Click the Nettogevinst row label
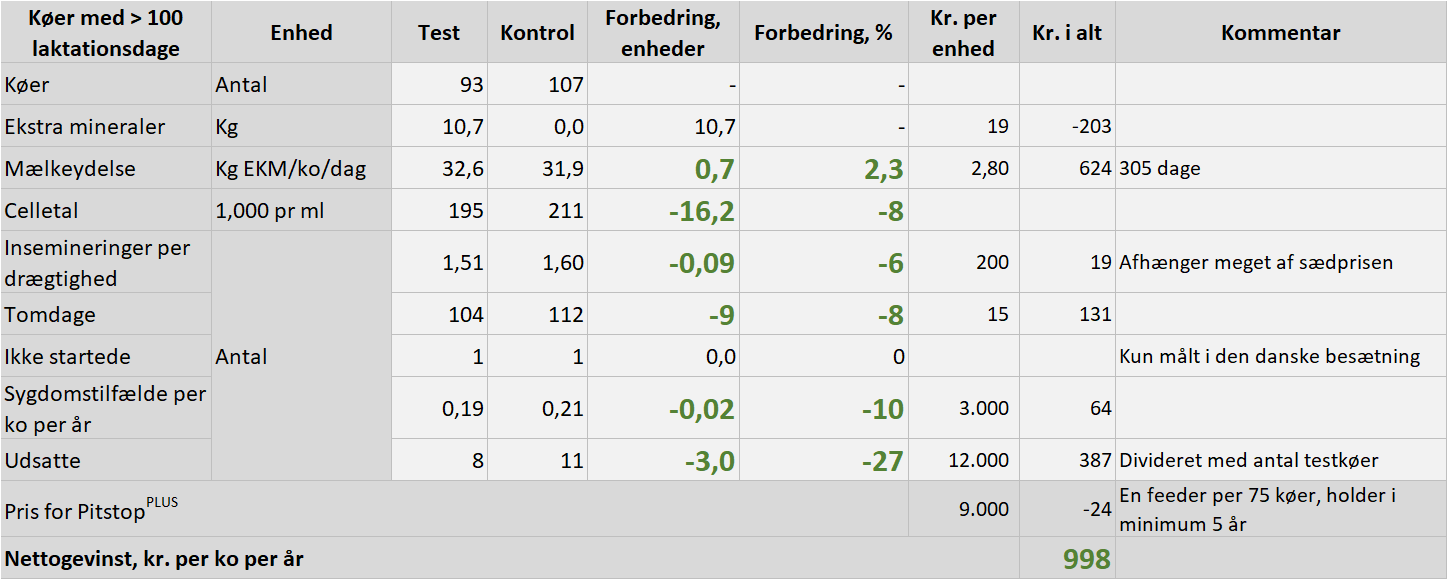 [154, 559]
